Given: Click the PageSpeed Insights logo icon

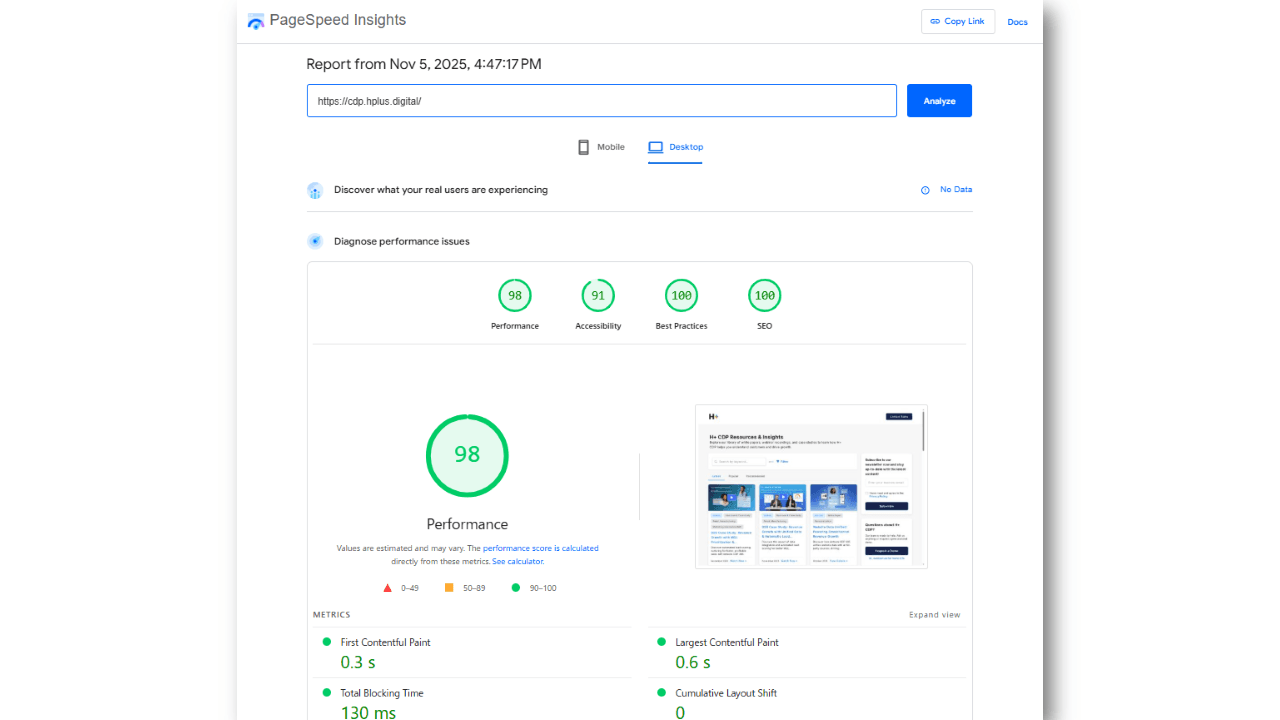Looking at the screenshot, I should [x=256, y=21].
